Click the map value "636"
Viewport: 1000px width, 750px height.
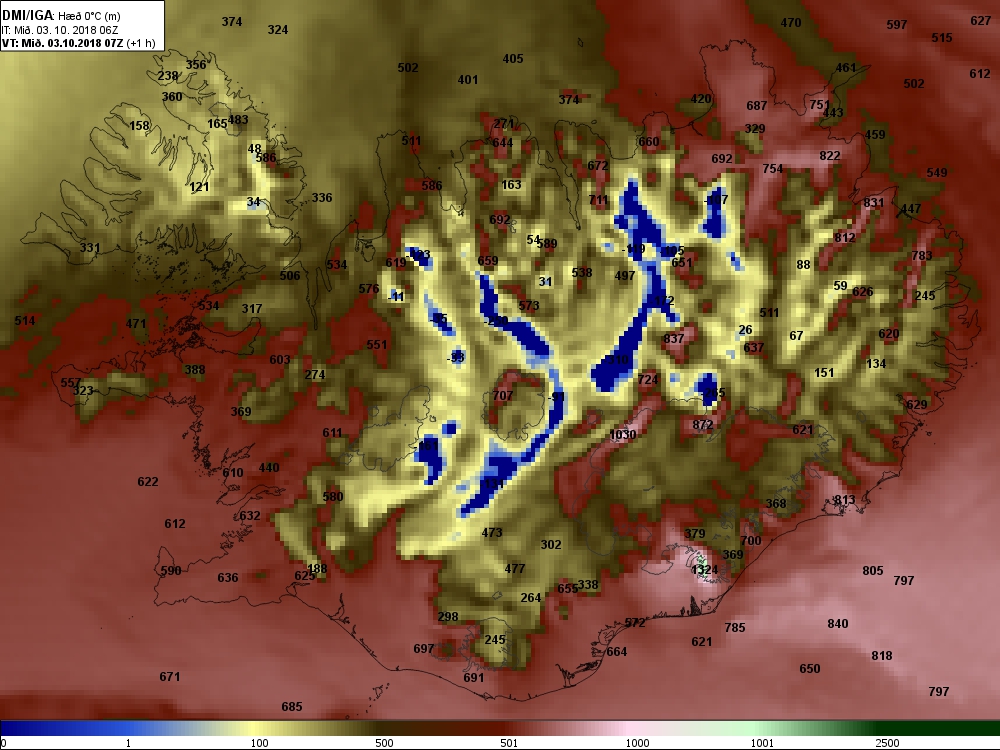pos(228,578)
